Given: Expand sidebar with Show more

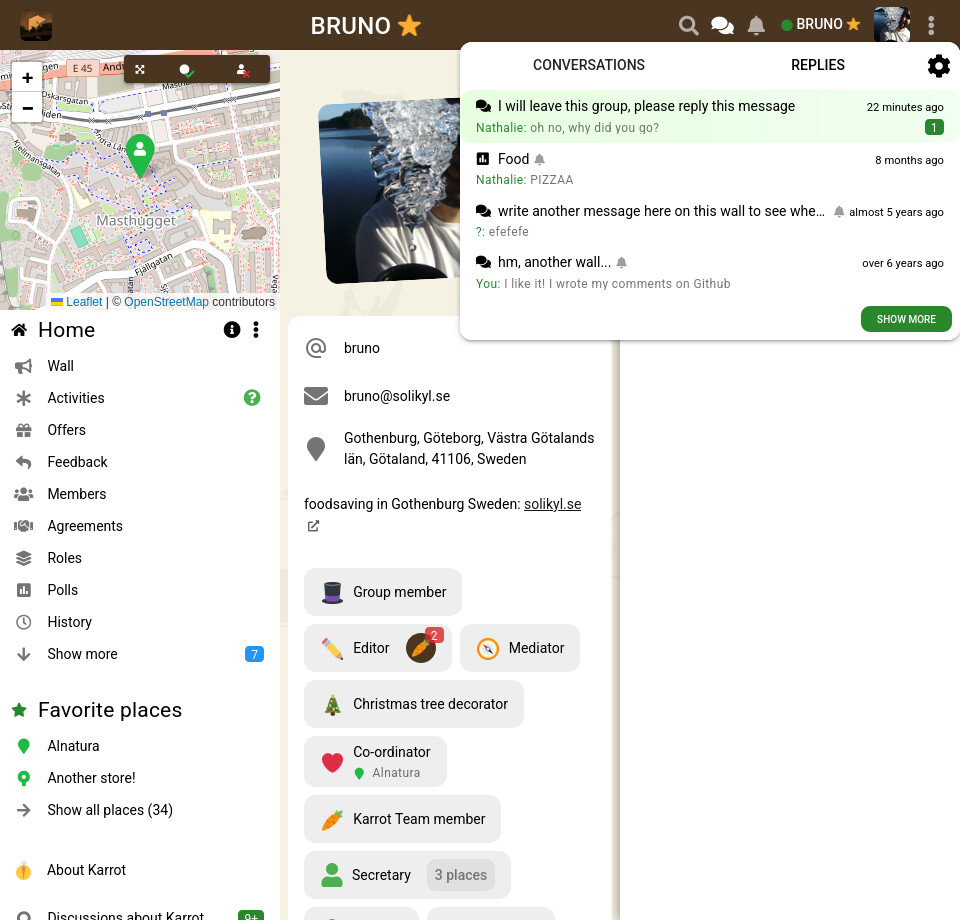Looking at the screenshot, I should click(82, 654).
